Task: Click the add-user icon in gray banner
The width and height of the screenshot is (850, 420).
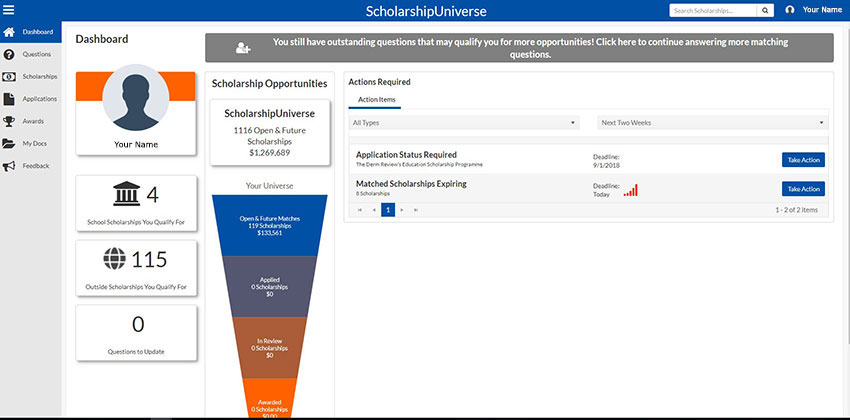Action: (243, 48)
